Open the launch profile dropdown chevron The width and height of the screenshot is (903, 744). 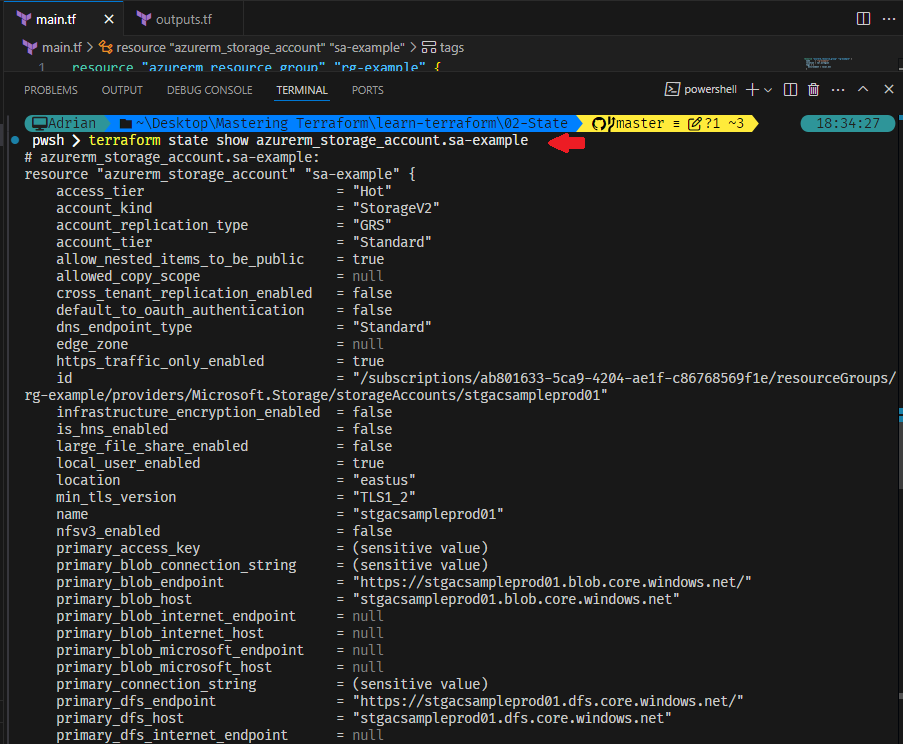768,90
